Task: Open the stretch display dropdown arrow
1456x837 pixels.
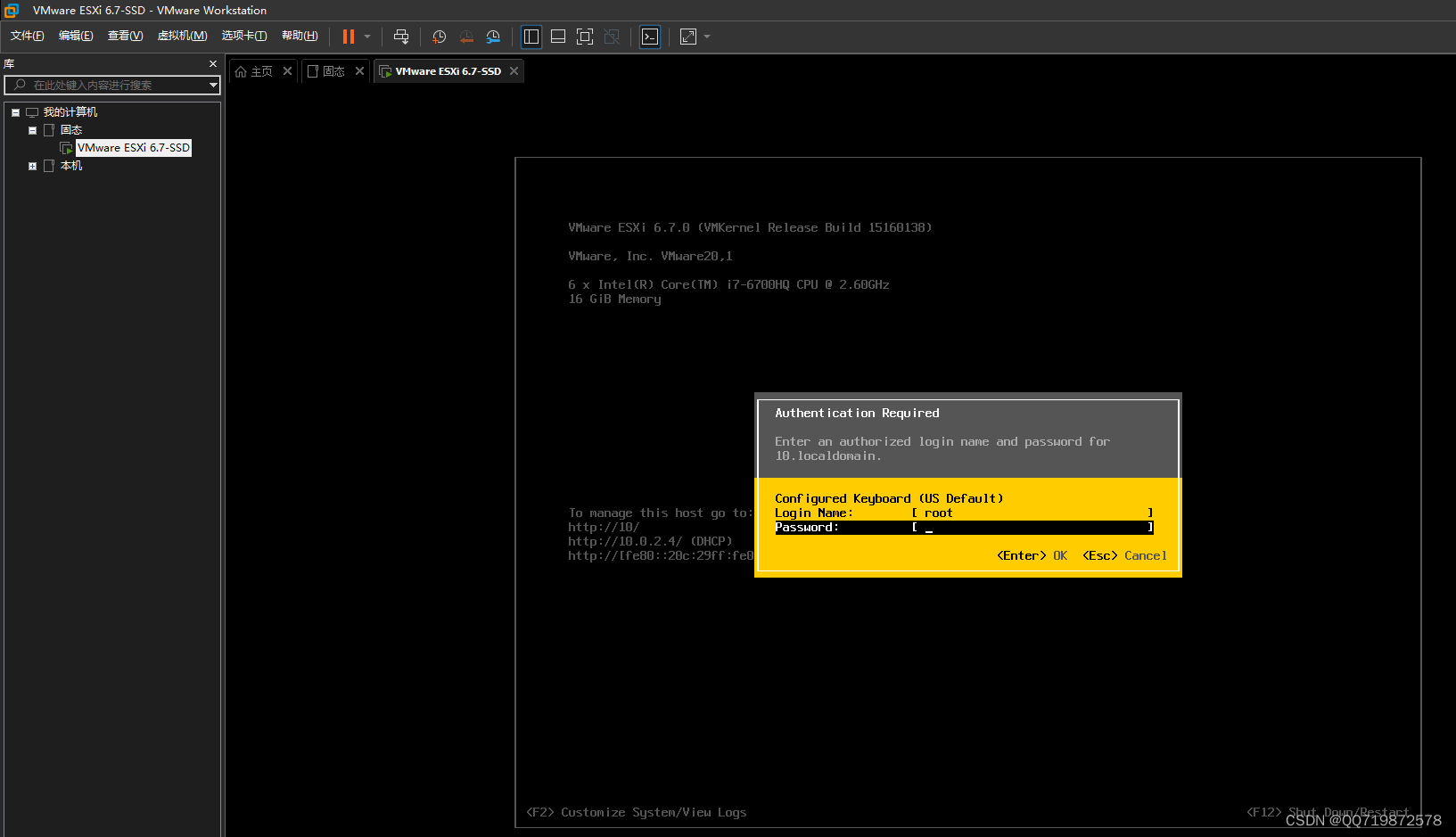Action: click(x=707, y=37)
